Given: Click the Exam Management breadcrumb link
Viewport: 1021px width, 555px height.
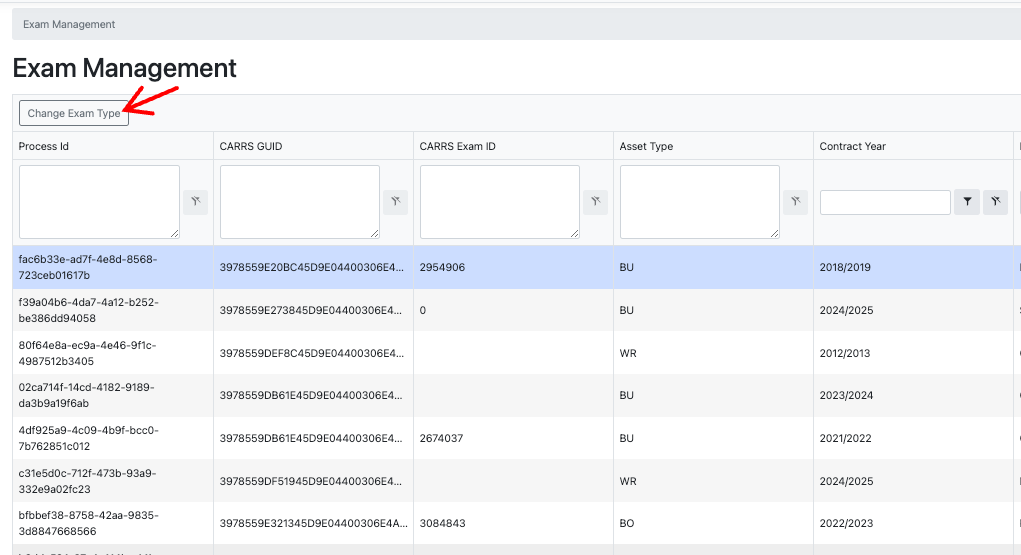Looking at the screenshot, I should (x=69, y=24).
